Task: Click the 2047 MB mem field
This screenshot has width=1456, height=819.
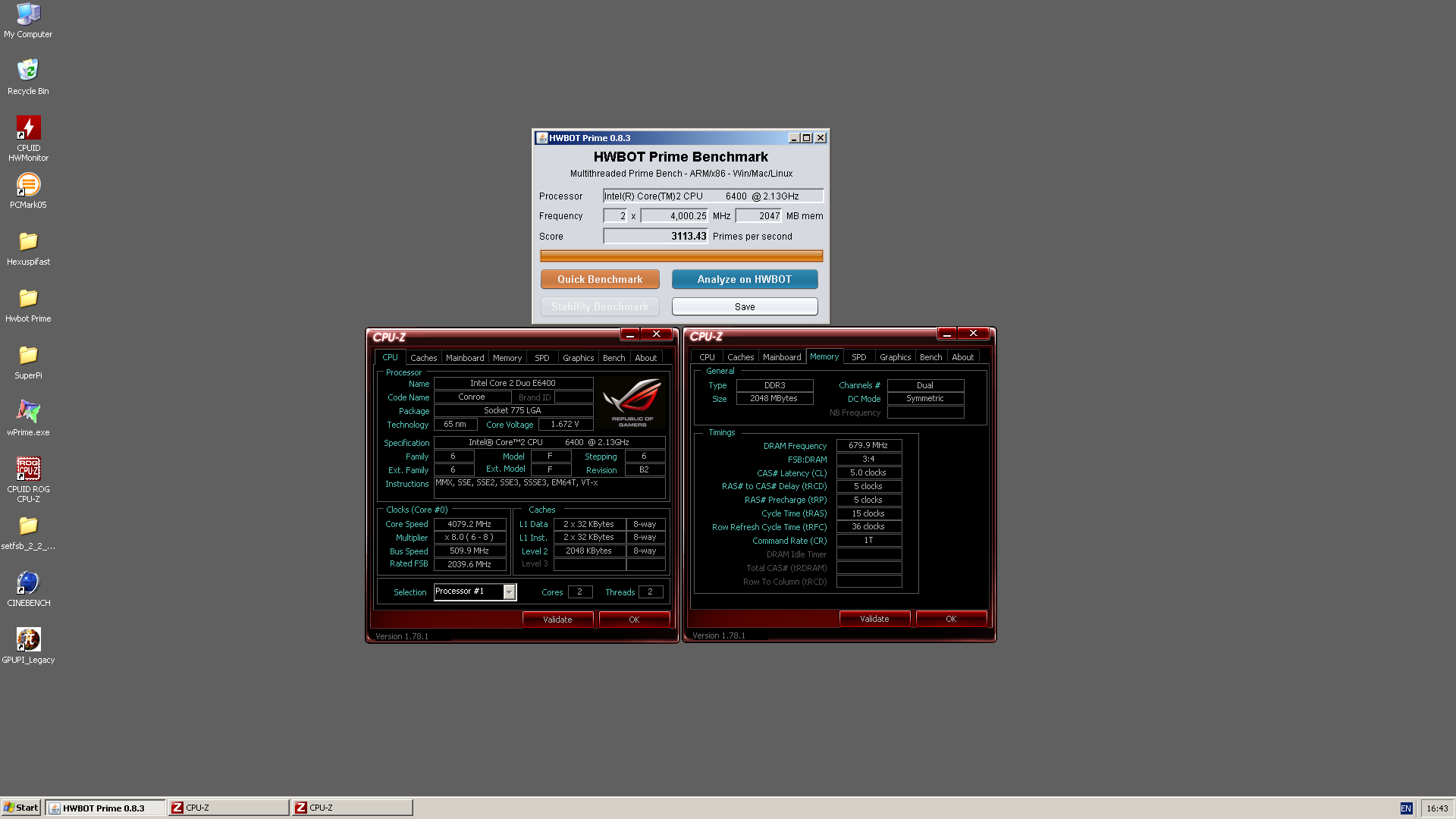Action: pyautogui.click(x=758, y=216)
